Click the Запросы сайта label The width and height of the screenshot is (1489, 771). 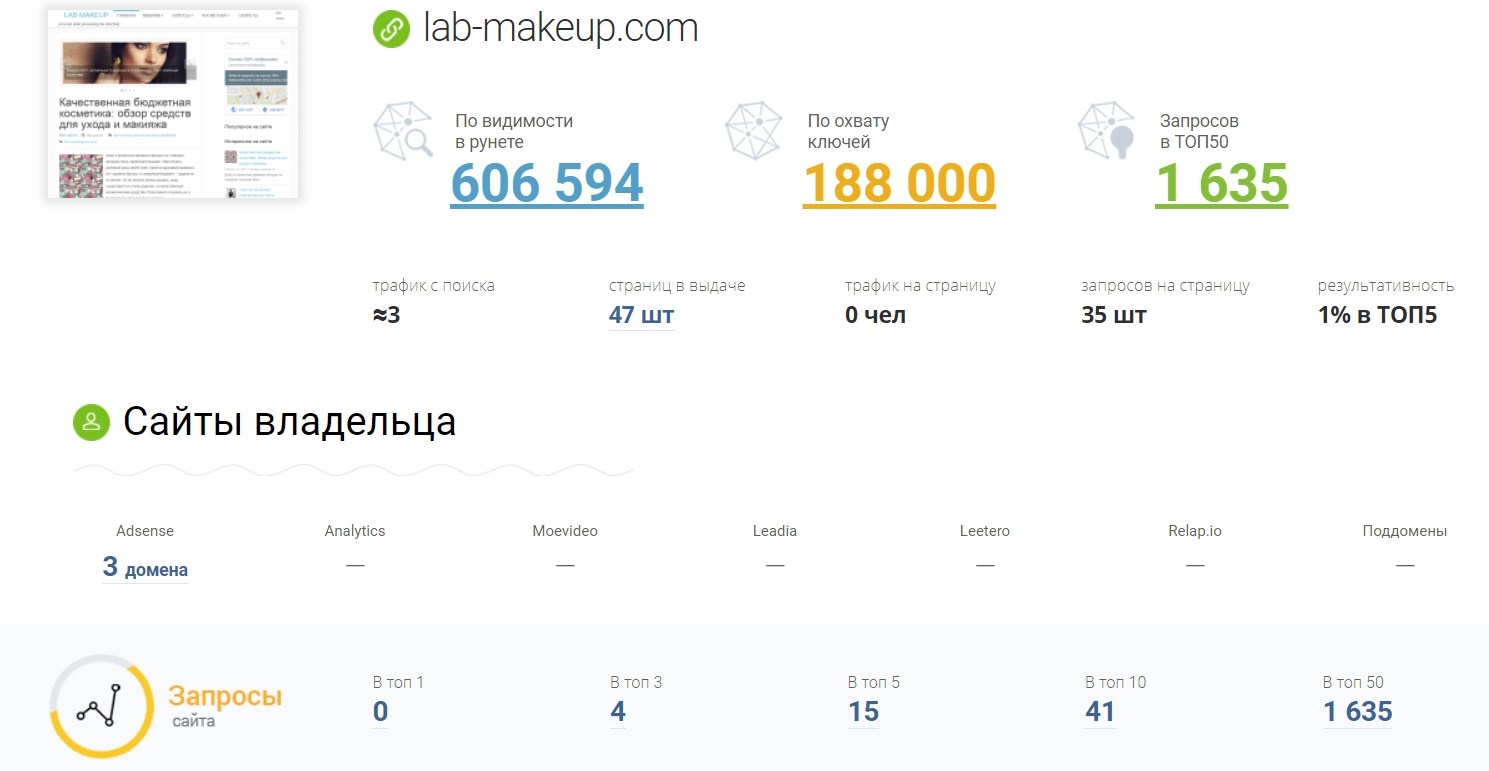pyautogui.click(x=224, y=705)
